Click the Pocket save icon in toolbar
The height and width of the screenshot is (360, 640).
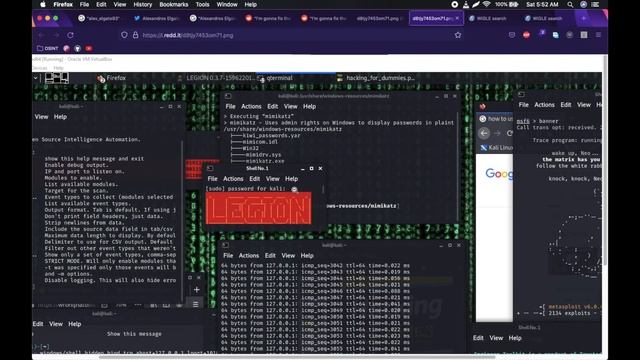[x=512, y=35]
